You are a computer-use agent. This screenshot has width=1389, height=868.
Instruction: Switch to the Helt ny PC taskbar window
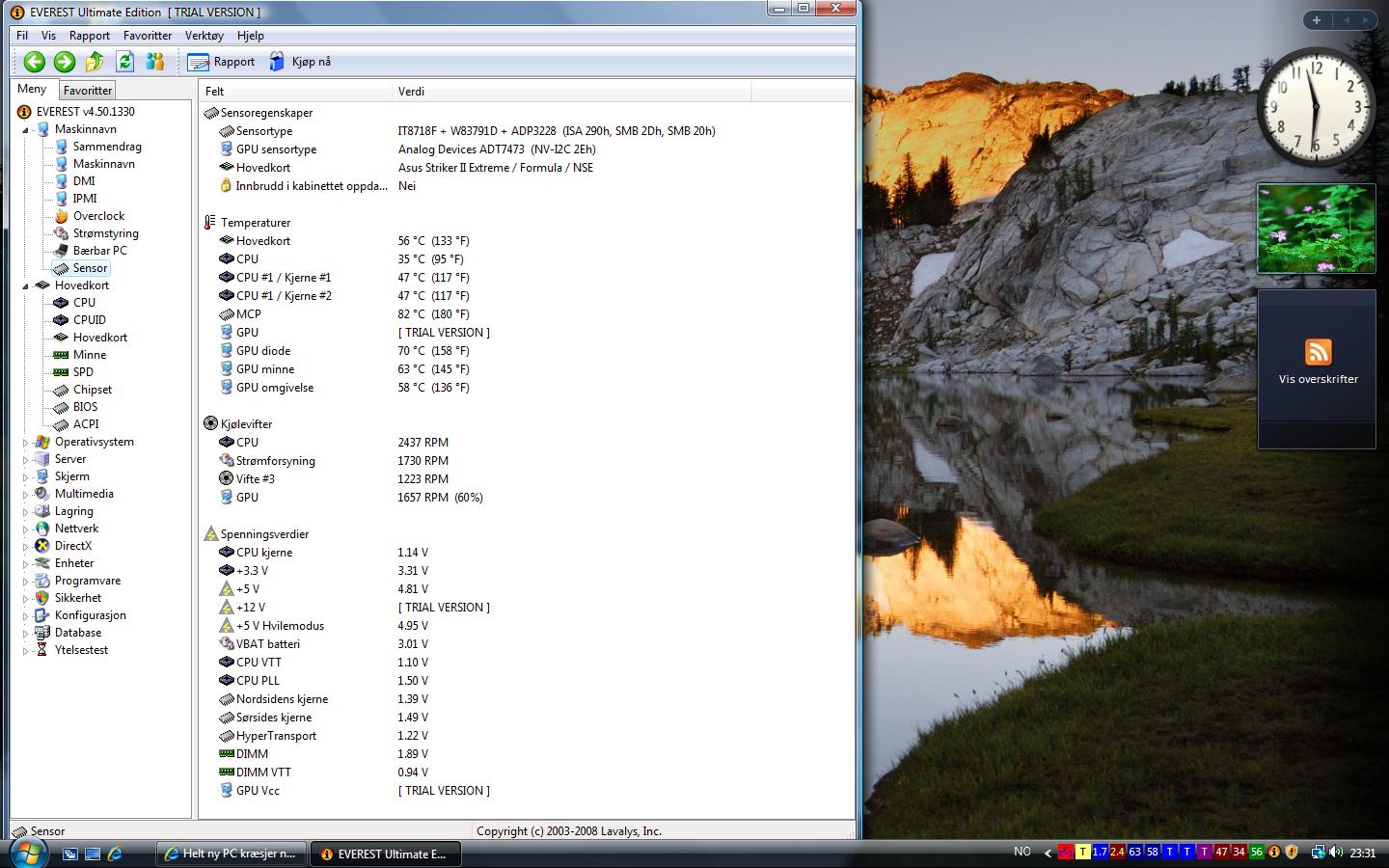231,854
